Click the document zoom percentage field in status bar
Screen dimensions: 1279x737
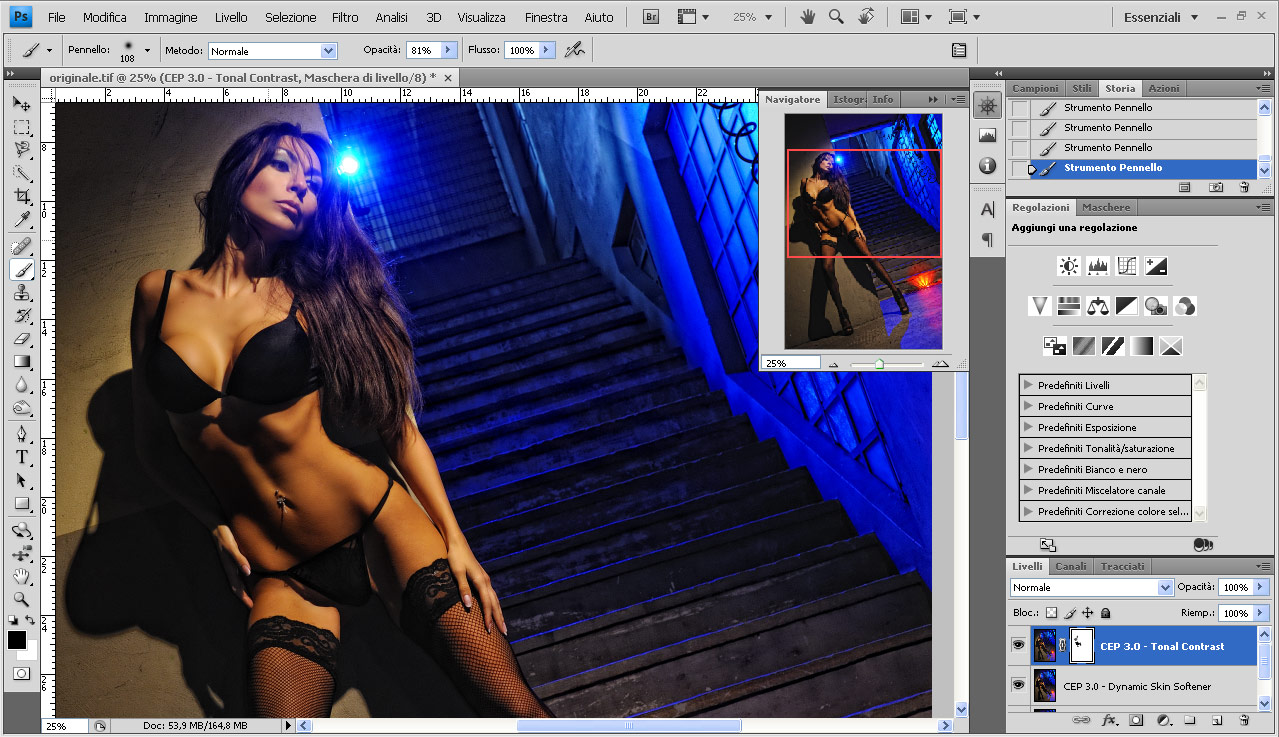click(65, 726)
